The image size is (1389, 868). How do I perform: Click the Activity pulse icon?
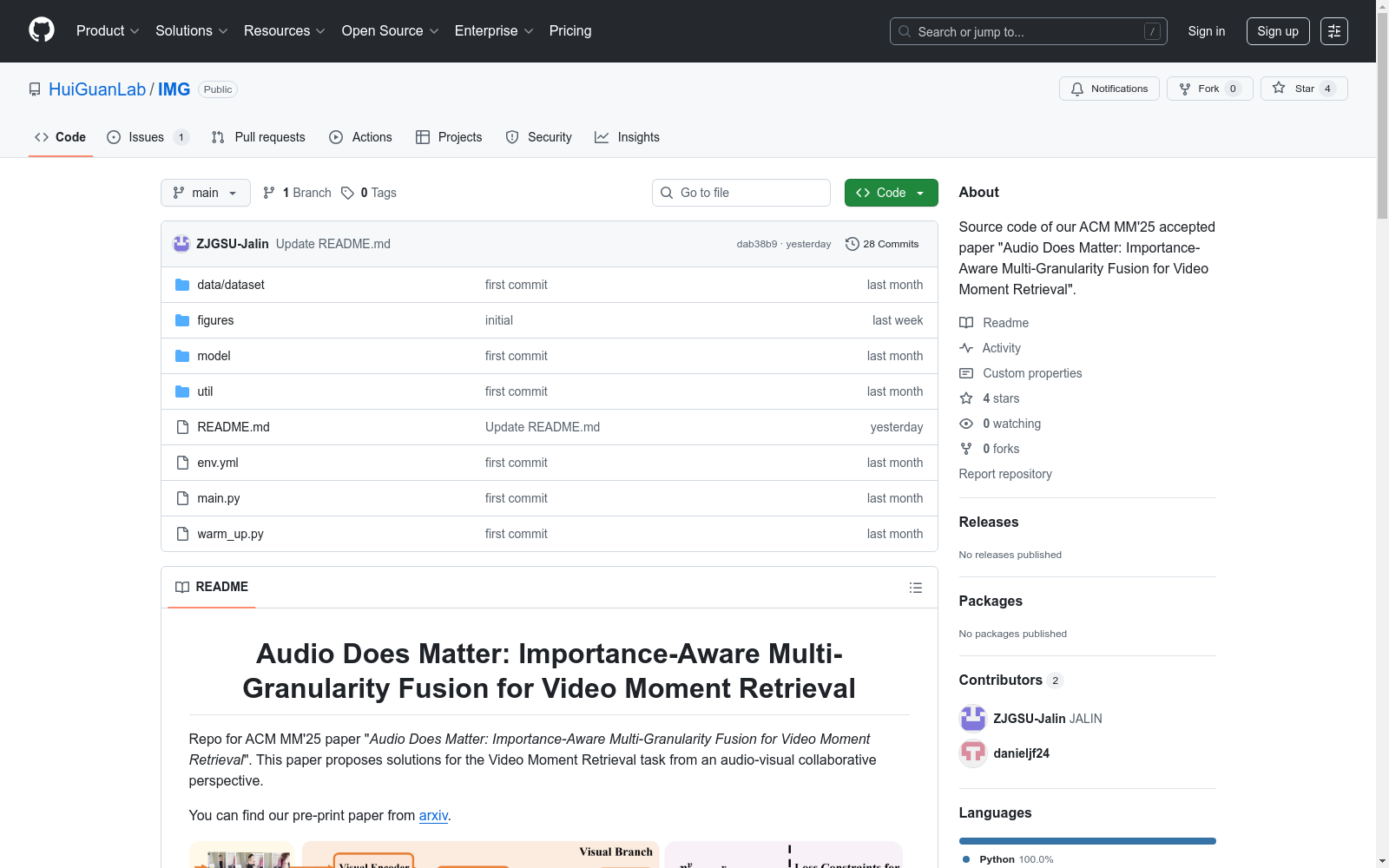point(966,348)
